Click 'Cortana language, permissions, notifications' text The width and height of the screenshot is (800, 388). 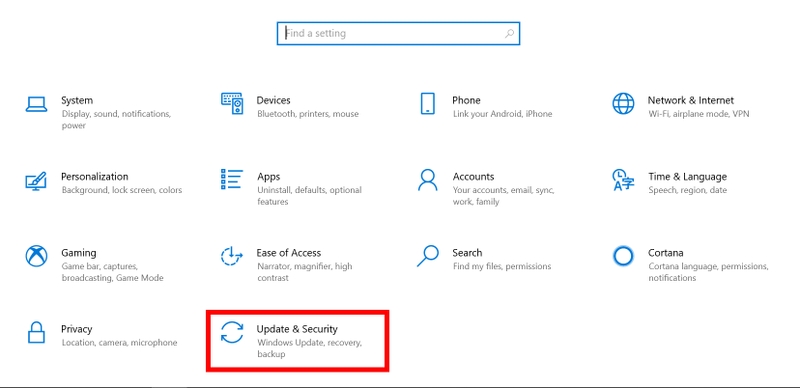coord(708,272)
